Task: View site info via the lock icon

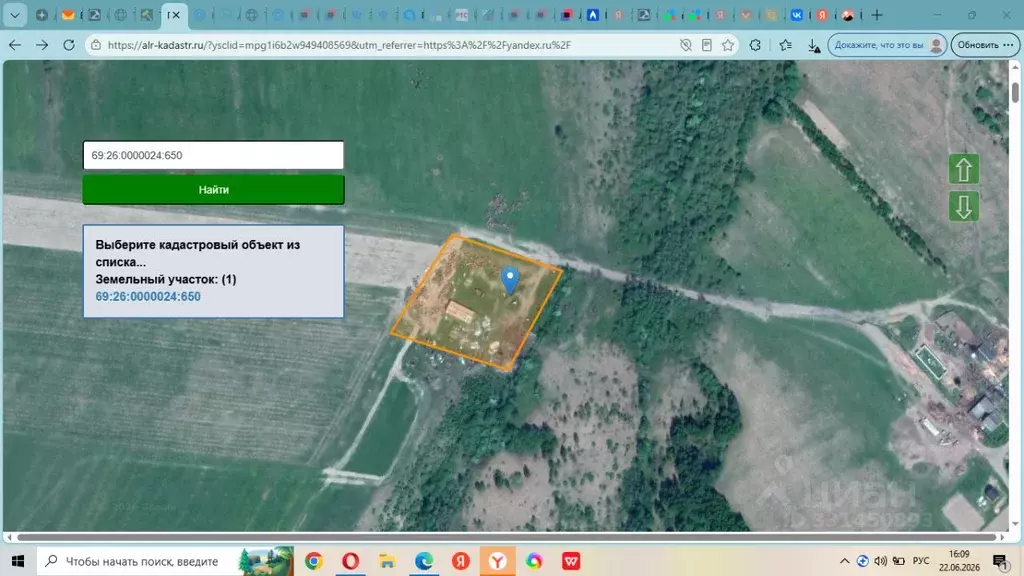Action: pos(96,45)
